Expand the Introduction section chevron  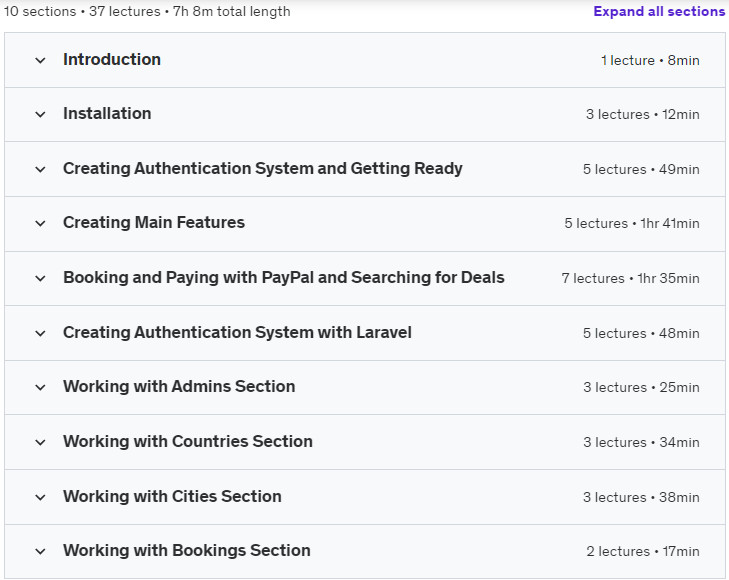pos(40,60)
